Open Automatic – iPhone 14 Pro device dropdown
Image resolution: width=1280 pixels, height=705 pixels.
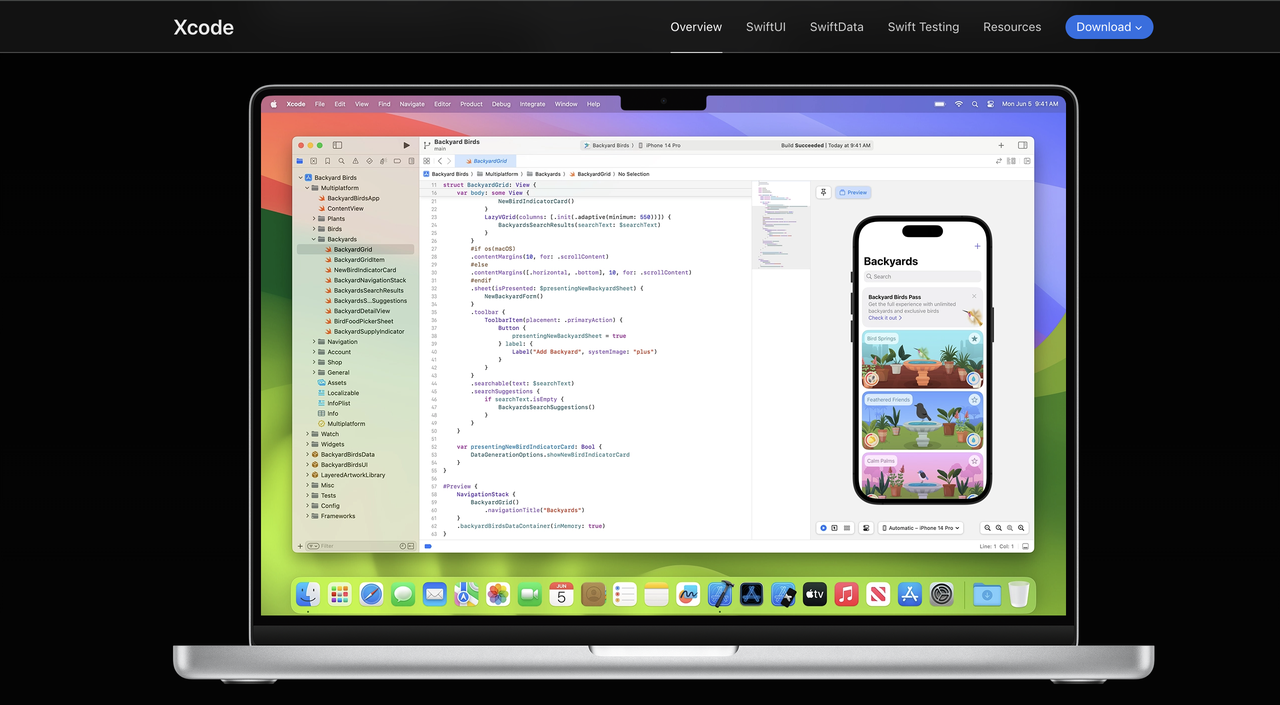click(921, 528)
